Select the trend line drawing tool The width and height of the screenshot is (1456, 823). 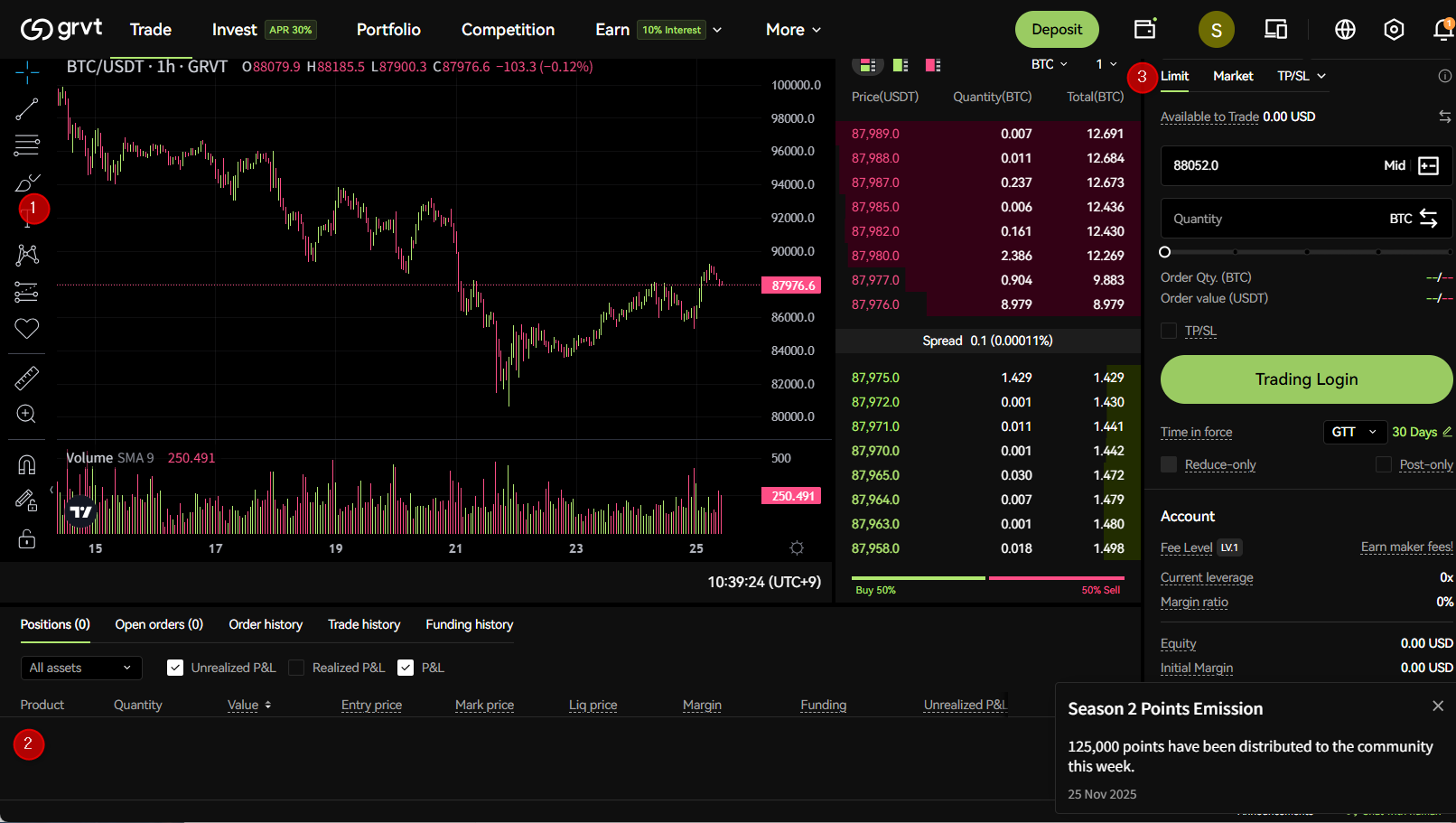point(27,109)
